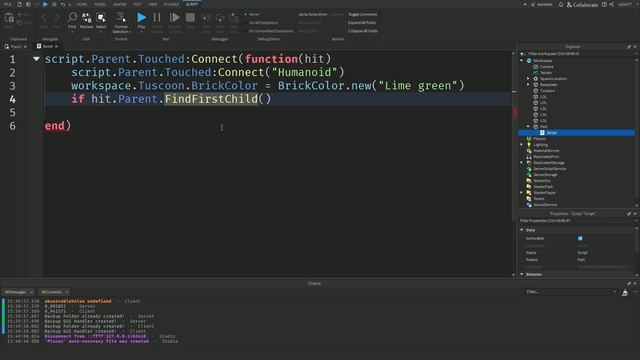
Task: Click the quick-access Play icon in title bar
Action: coord(45,4)
